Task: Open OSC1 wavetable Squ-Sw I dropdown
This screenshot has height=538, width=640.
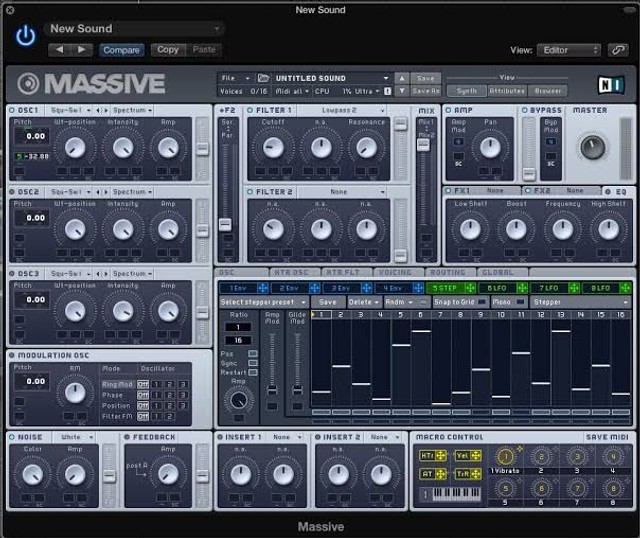Action: point(69,110)
